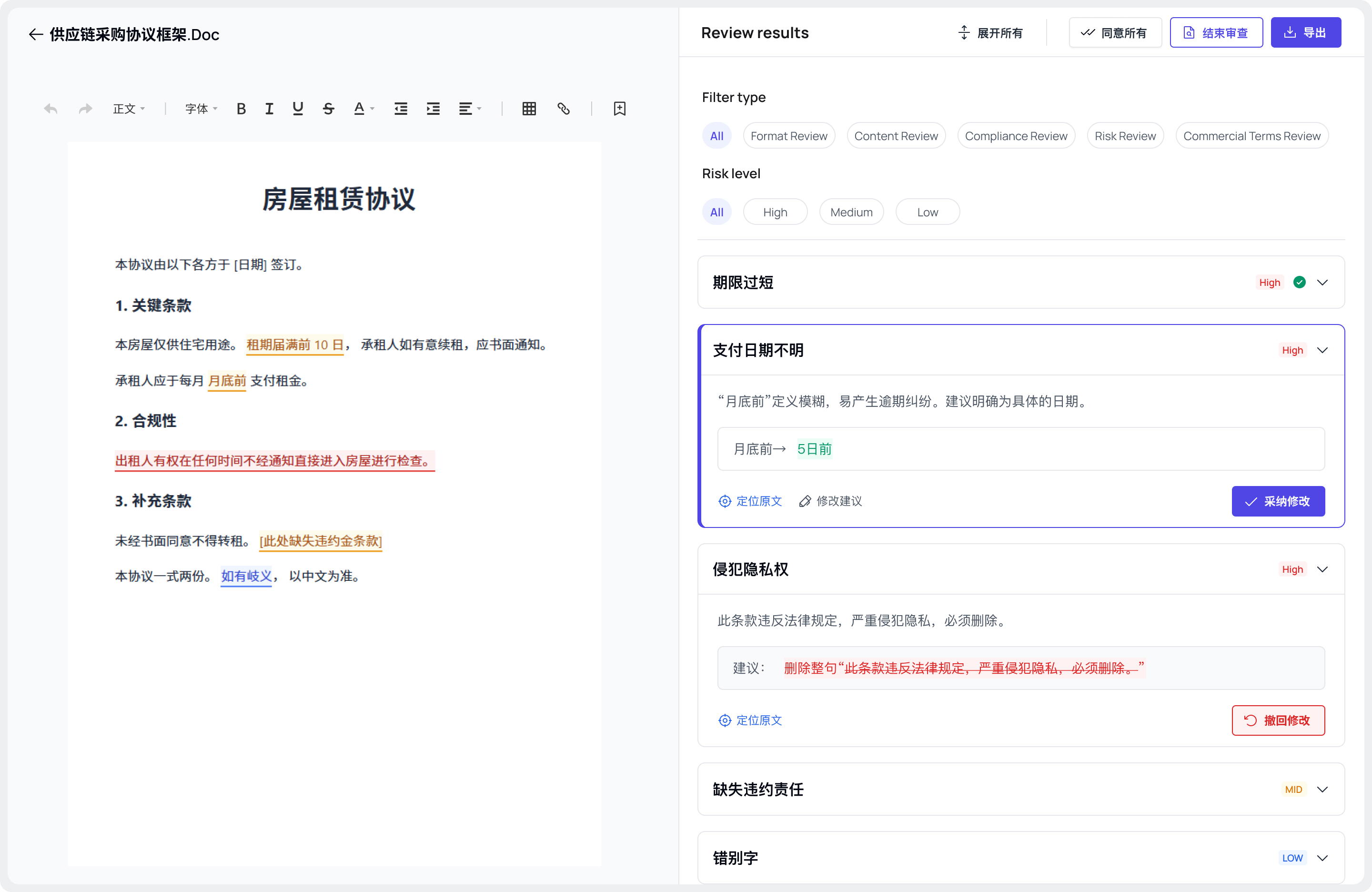The width and height of the screenshot is (1372, 892).
Task: Click the green check icon on 期限过短
Action: (1299, 283)
